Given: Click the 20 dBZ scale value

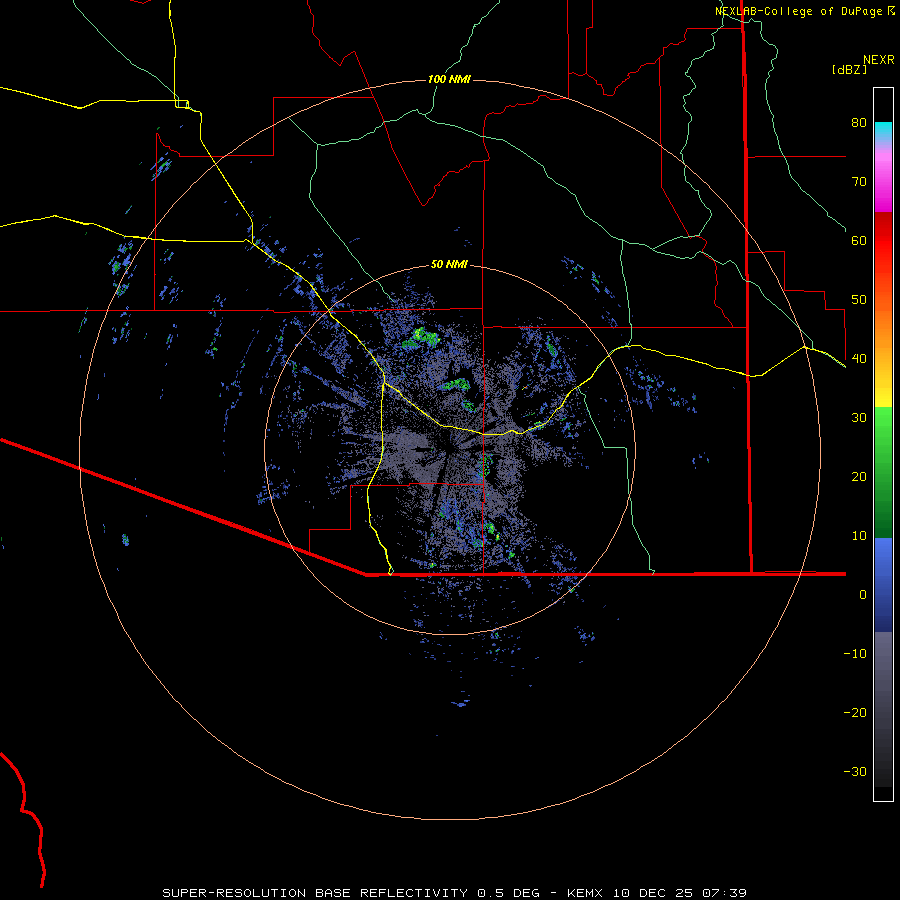Looking at the screenshot, I should tap(859, 477).
